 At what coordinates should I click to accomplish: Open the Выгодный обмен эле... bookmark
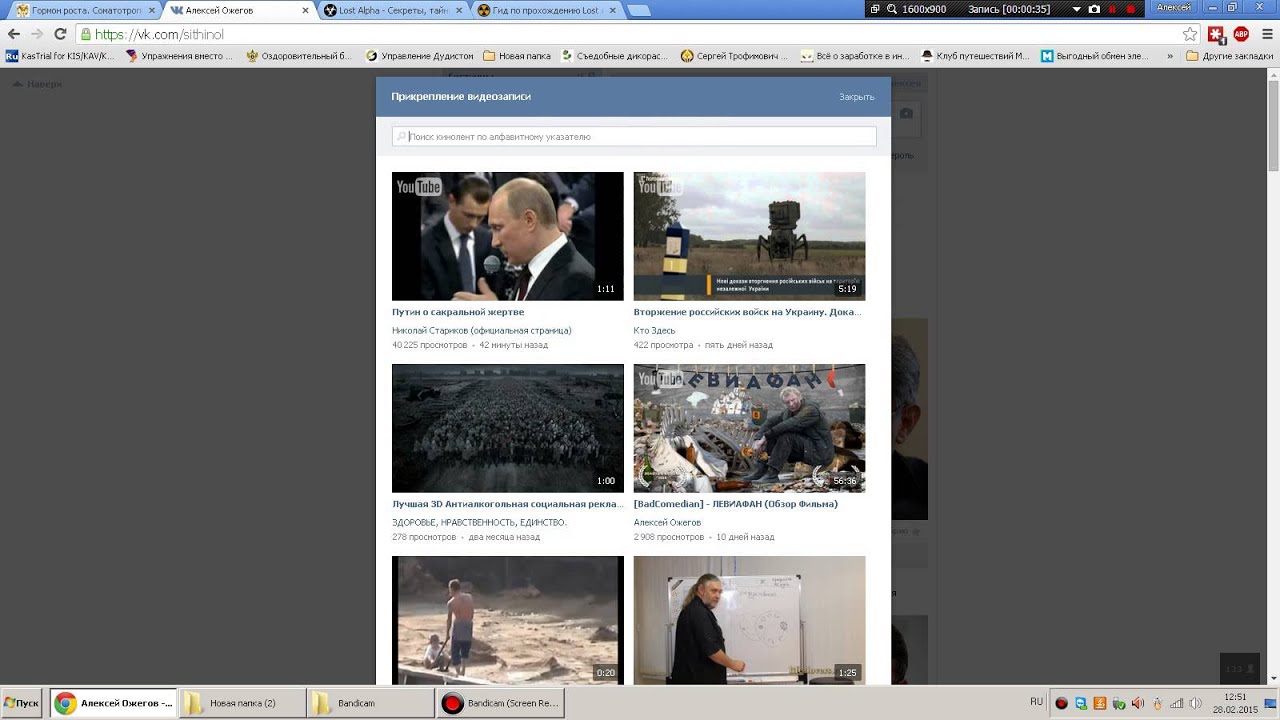(x=1095, y=56)
